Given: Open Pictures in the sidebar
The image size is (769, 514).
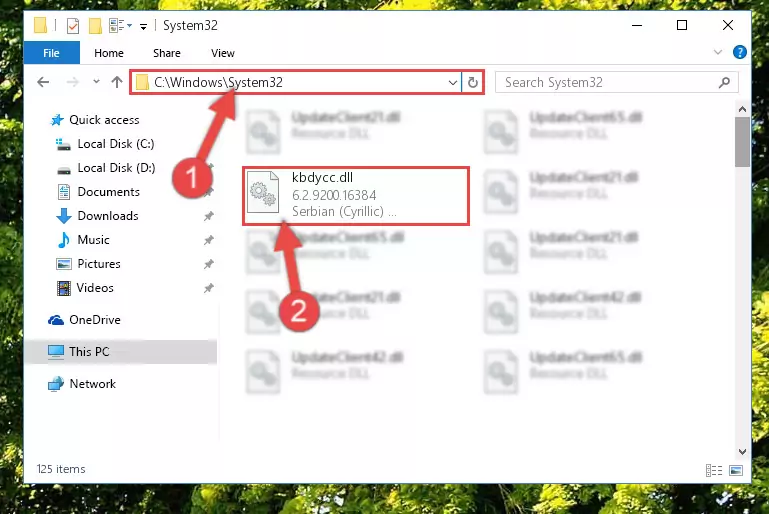Looking at the screenshot, I should 99,264.
